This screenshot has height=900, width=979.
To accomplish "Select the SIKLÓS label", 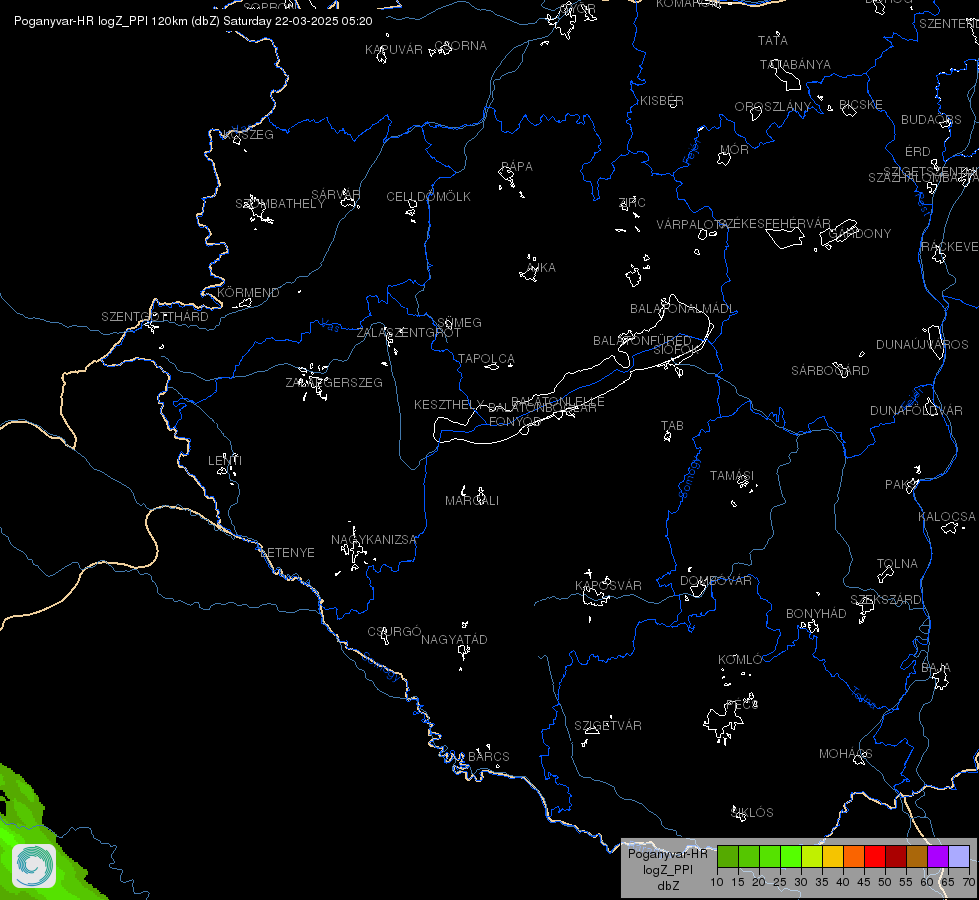I will pos(752,812).
